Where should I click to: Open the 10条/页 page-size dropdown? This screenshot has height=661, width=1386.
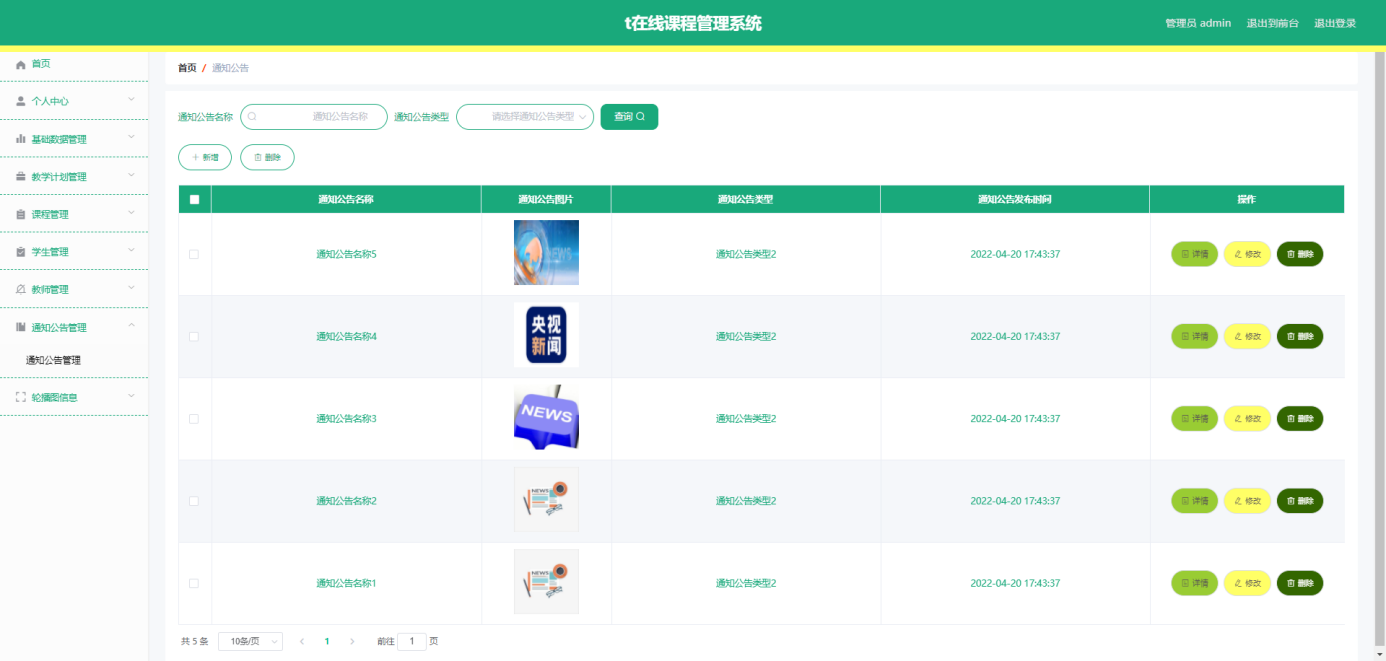click(249, 640)
